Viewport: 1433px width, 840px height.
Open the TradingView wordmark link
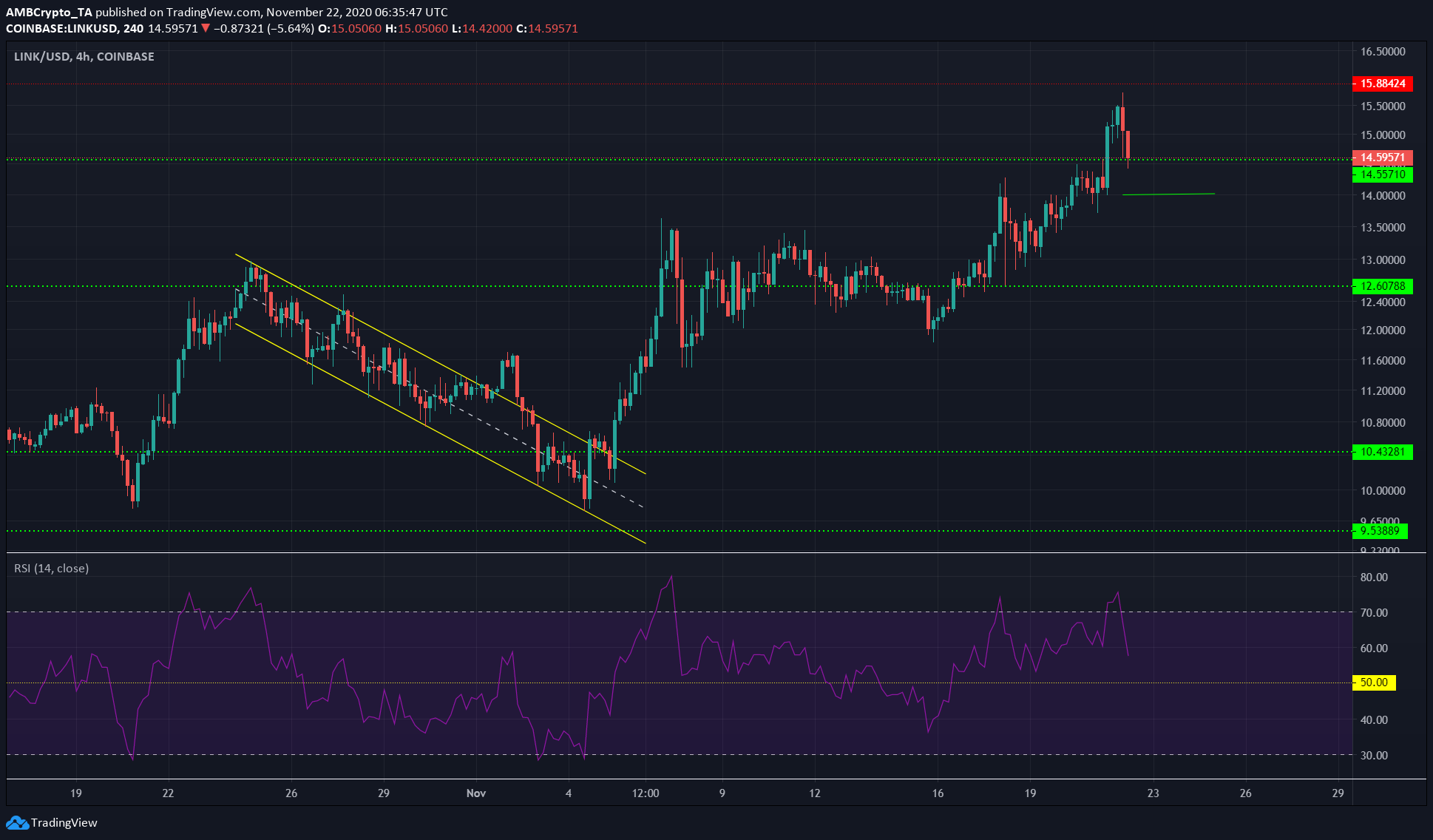point(64,822)
